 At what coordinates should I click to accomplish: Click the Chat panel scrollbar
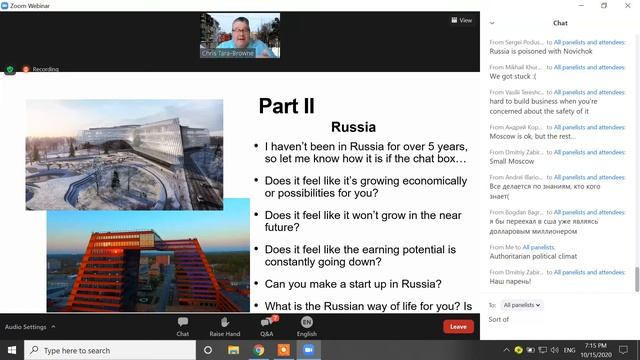click(x=637, y=280)
